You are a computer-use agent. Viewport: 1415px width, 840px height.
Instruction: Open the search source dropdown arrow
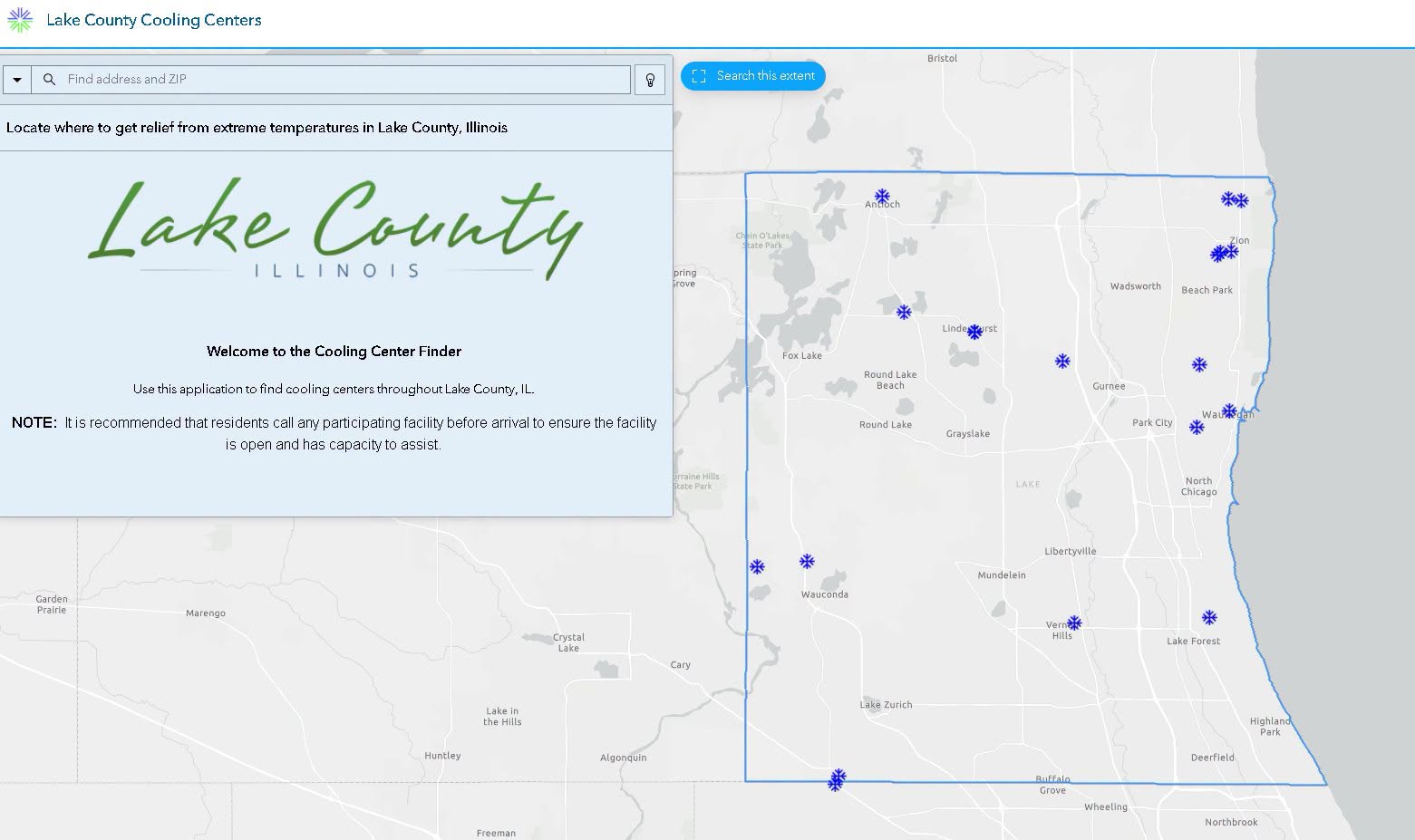(x=17, y=80)
